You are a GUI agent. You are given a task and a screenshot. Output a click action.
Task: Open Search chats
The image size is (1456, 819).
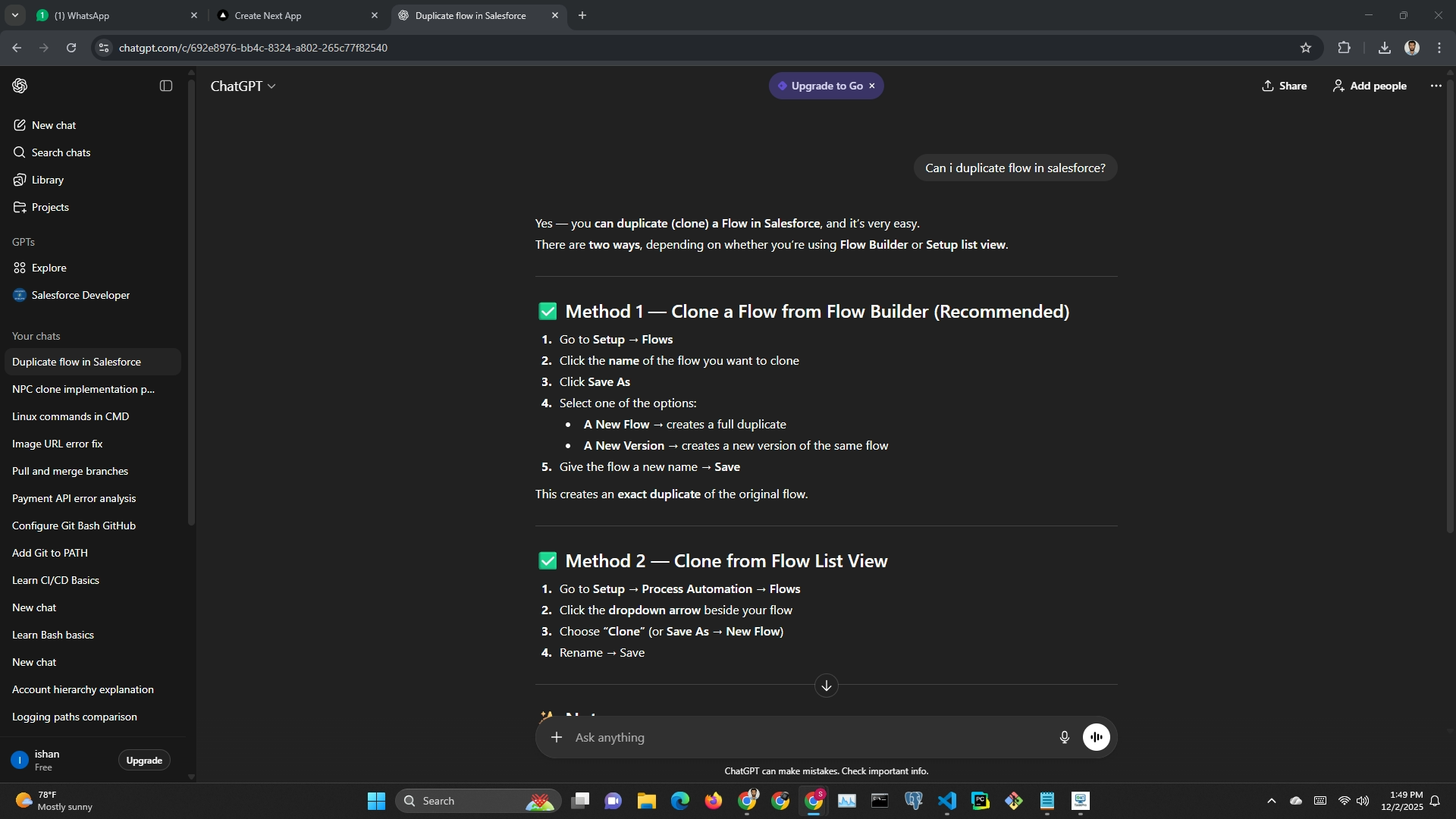tap(61, 152)
